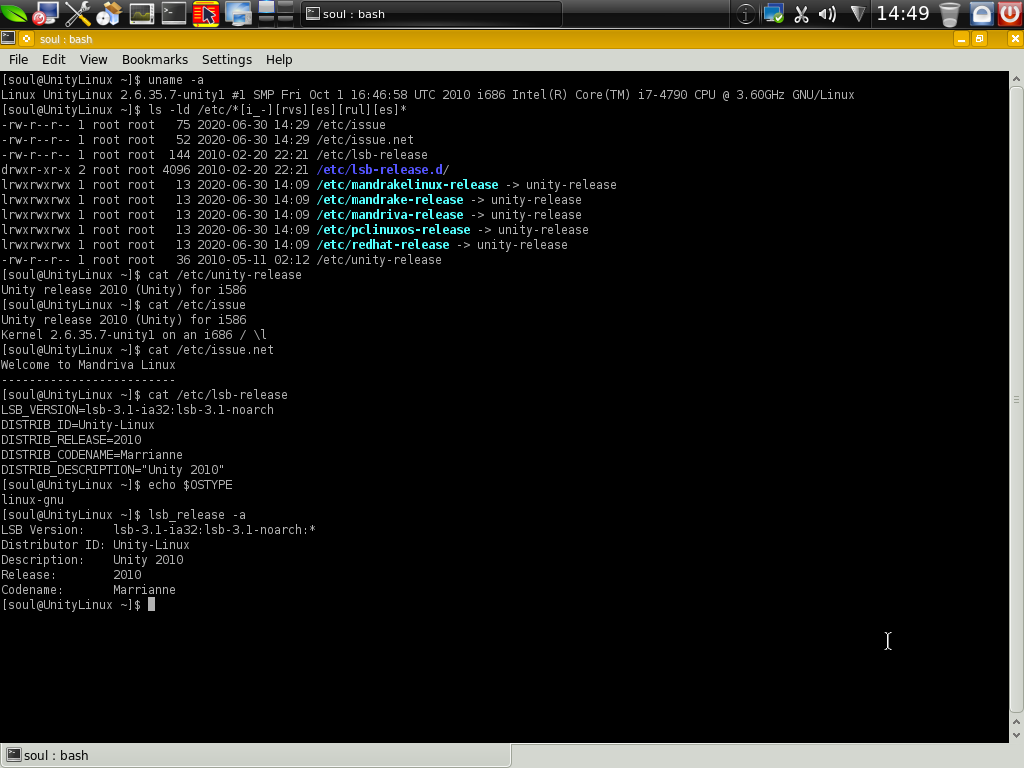Open the Edit menu
1024x768 pixels.
tap(54, 59)
